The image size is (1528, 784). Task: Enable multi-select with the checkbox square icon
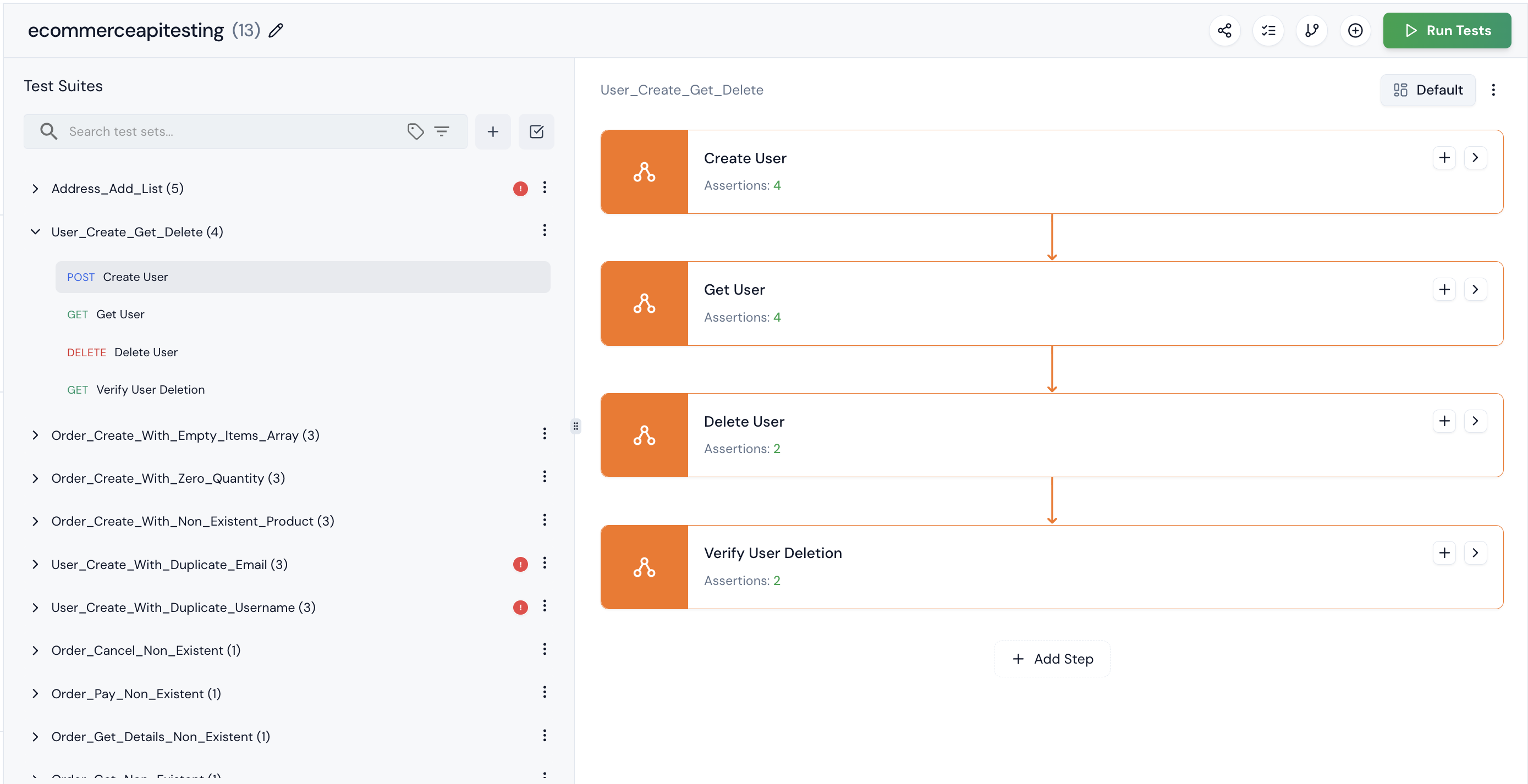coord(536,131)
